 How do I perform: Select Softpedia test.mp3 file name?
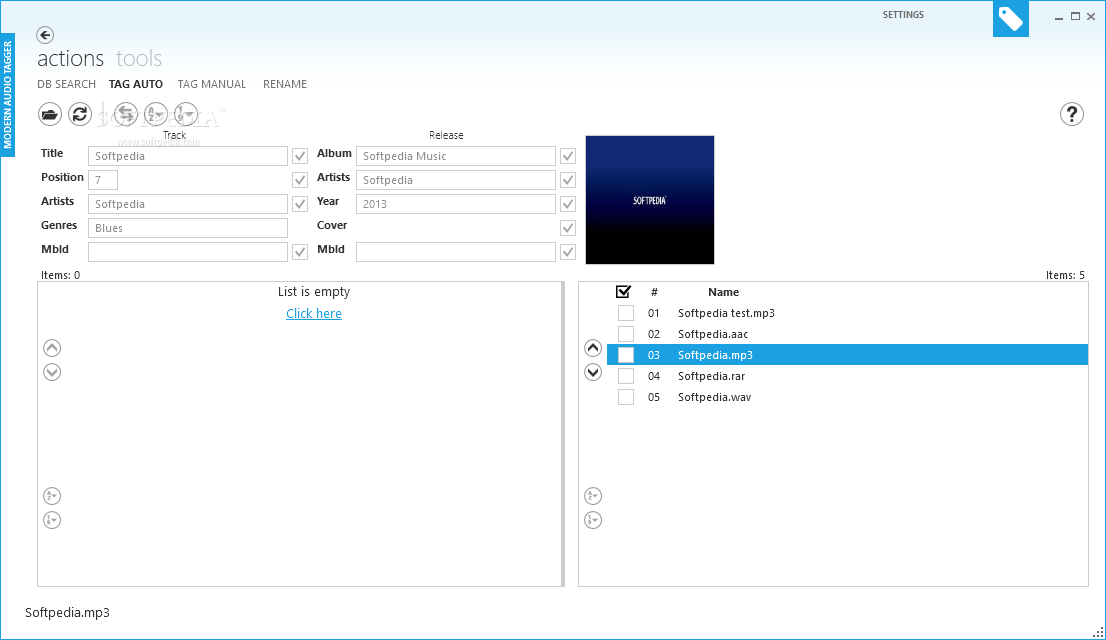(727, 313)
